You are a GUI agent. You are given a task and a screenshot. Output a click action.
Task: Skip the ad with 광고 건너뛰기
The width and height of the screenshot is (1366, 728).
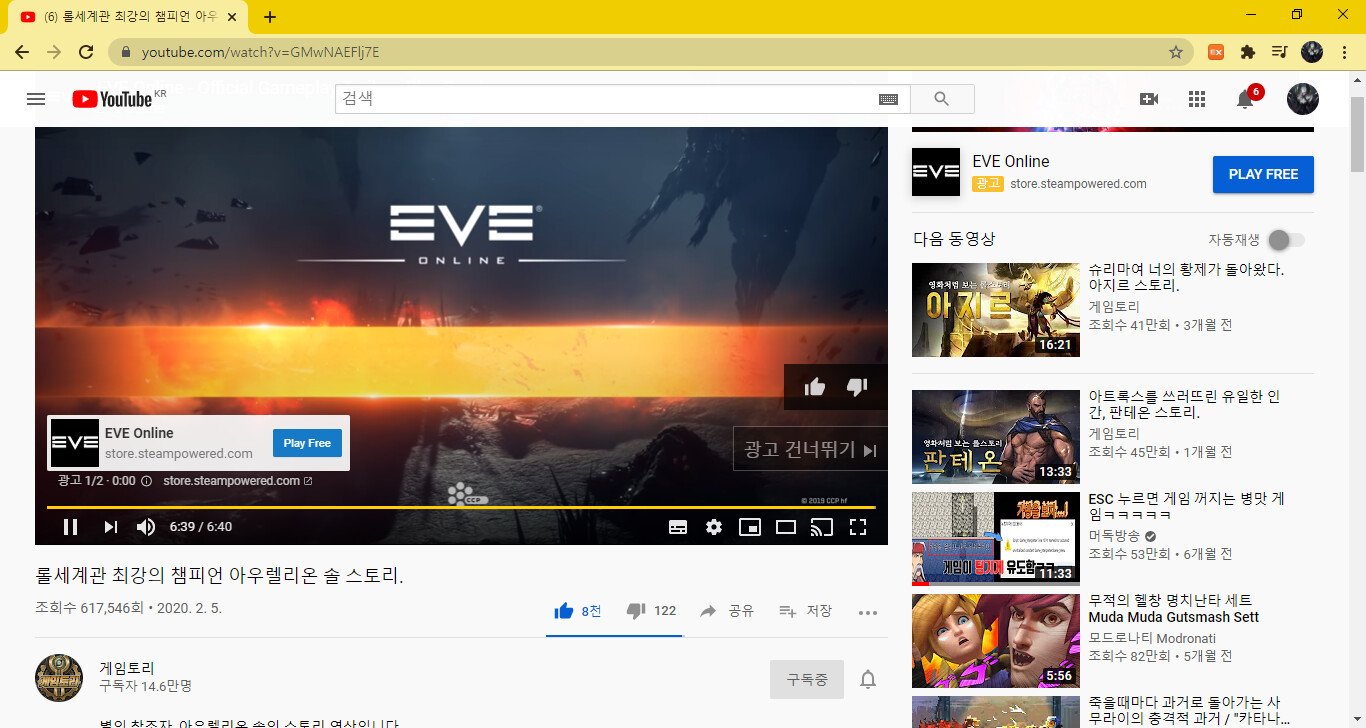tap(810, 450)
